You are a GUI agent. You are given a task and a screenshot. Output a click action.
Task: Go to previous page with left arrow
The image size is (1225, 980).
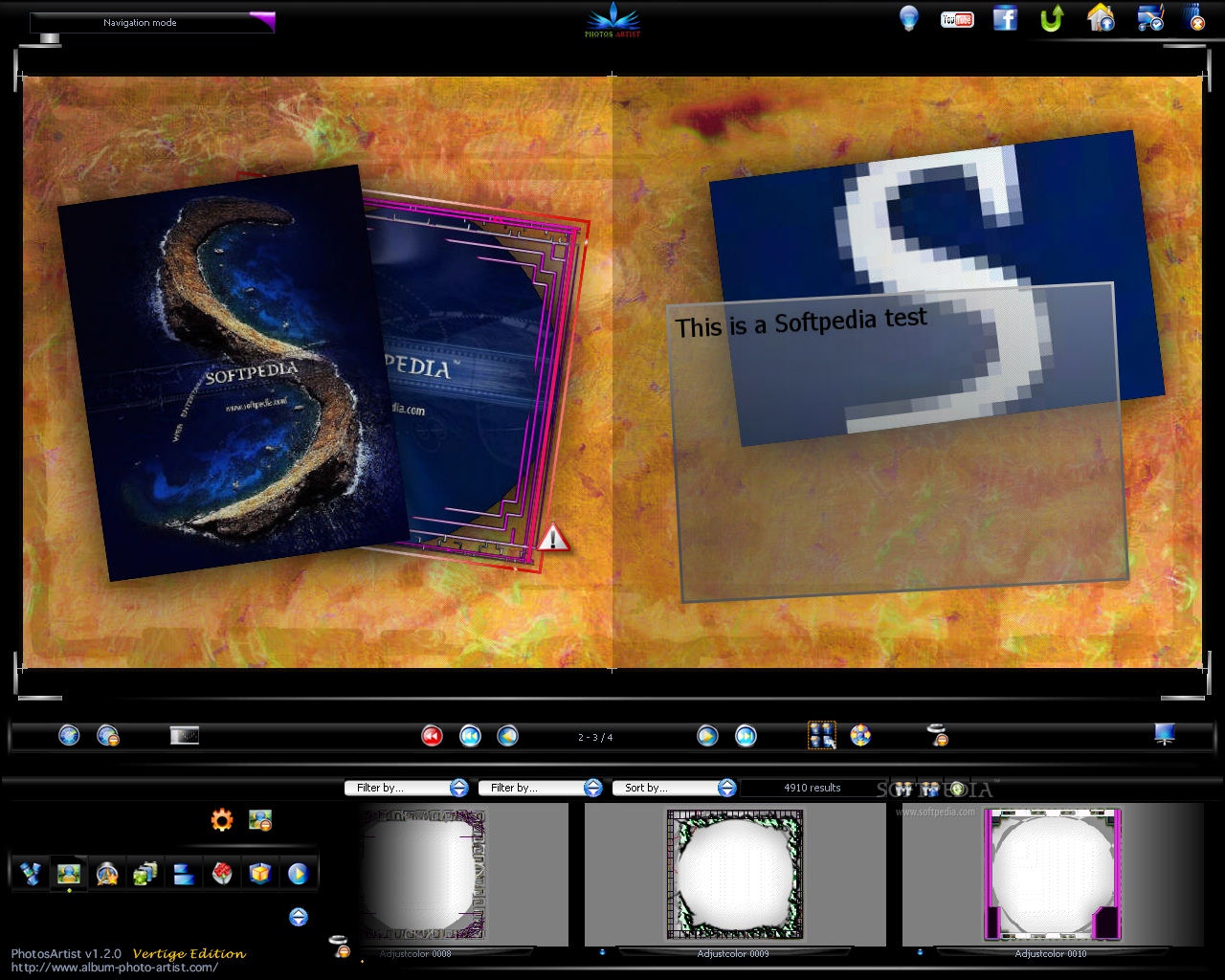tap(507, 735)
